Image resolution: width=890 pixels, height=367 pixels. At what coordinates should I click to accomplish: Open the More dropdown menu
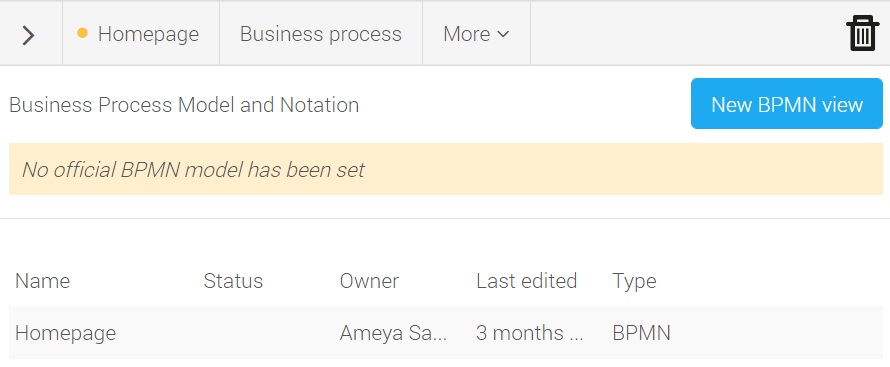(476, 33)
